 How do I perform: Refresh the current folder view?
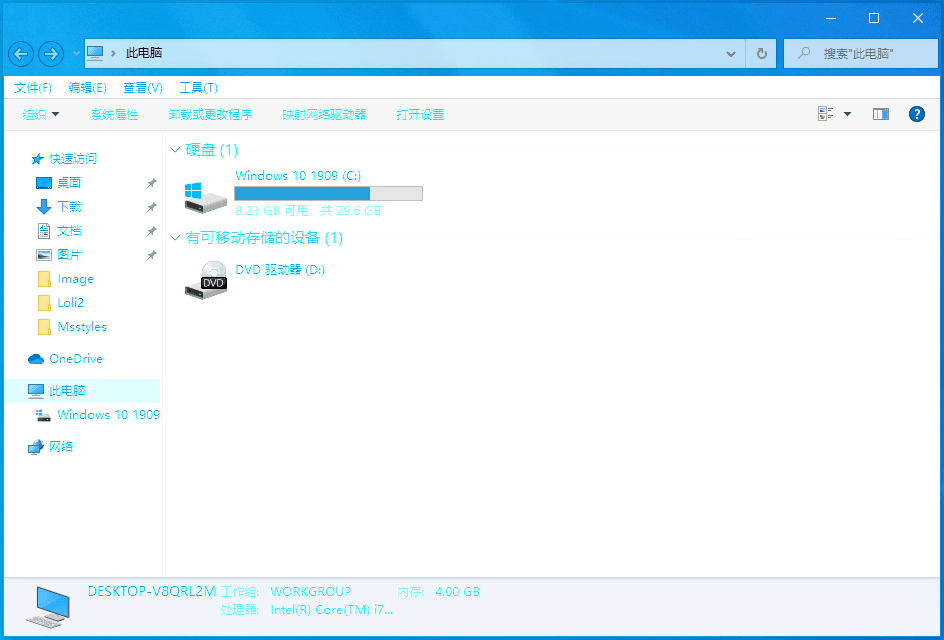(x=761, y=54)
